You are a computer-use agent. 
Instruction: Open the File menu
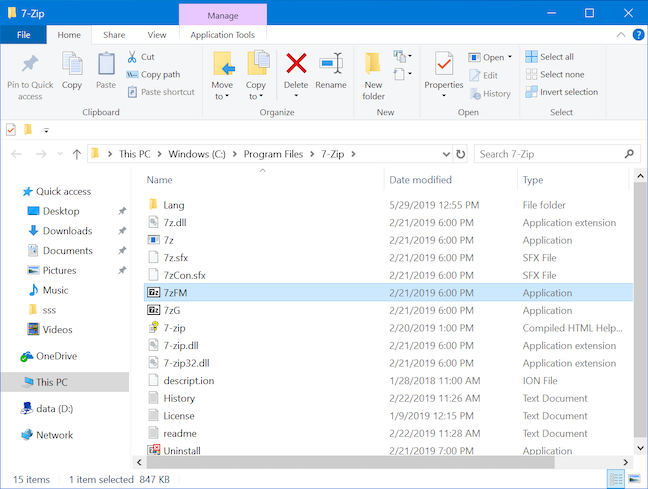(24, 35)
